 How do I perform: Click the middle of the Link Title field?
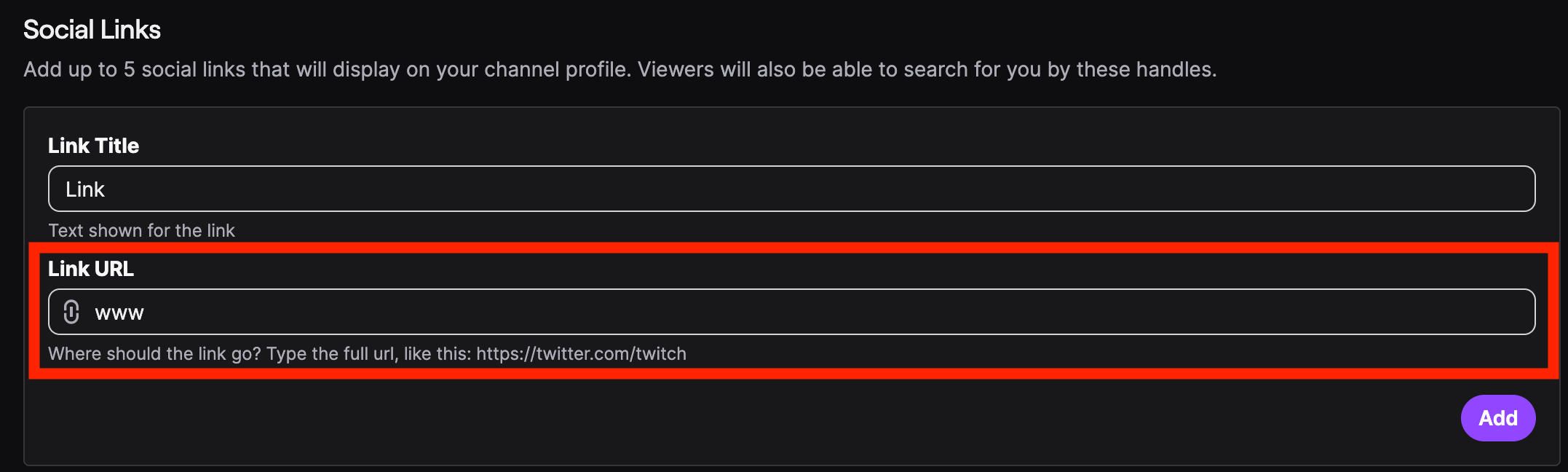[792, 189]
